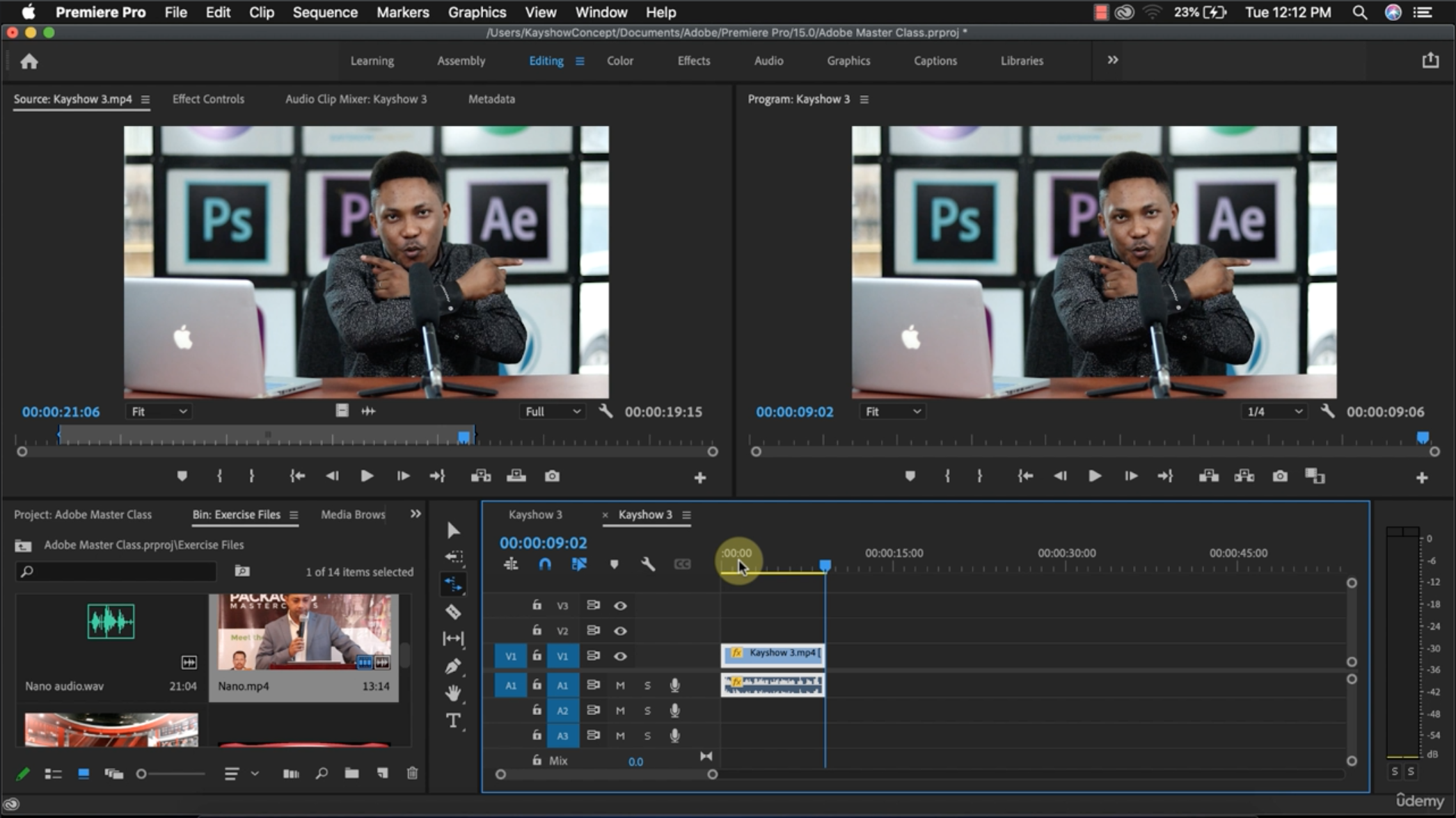The height and width of the screenshot is (818, 1456).
Task: Open the Markers menu
Action: [x=403, y=12]
